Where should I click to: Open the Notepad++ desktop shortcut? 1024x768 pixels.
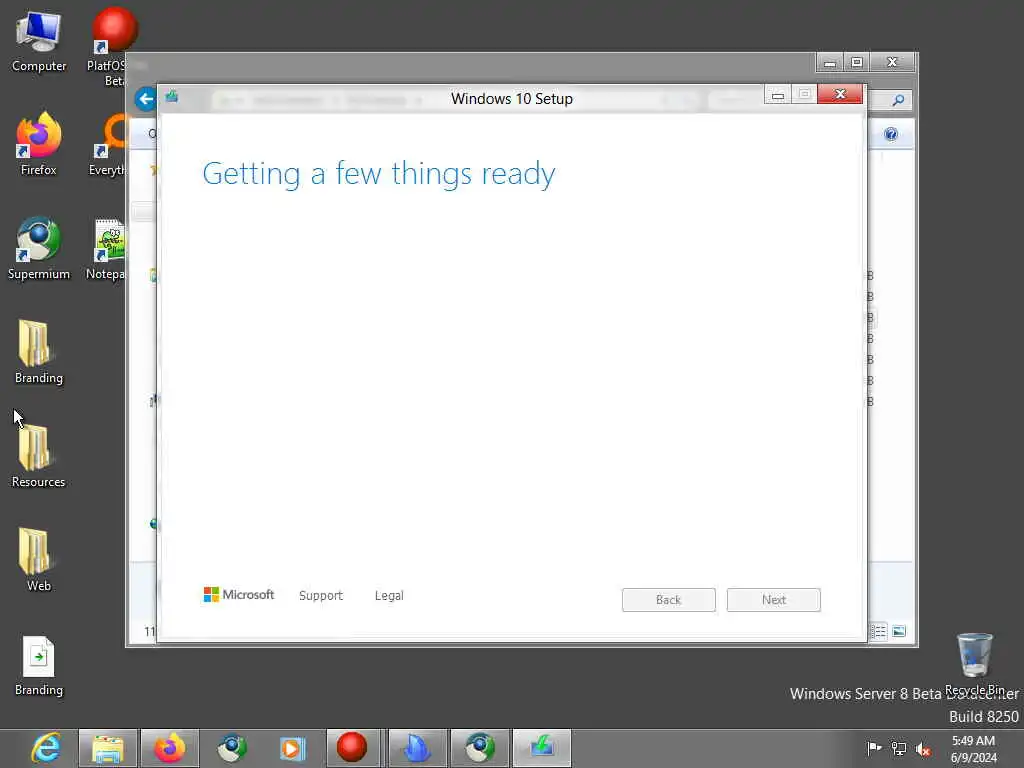point(106,249)
